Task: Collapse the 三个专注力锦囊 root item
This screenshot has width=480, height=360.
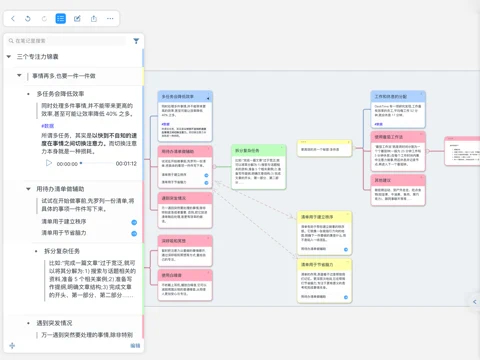Action: coord(9,57)
